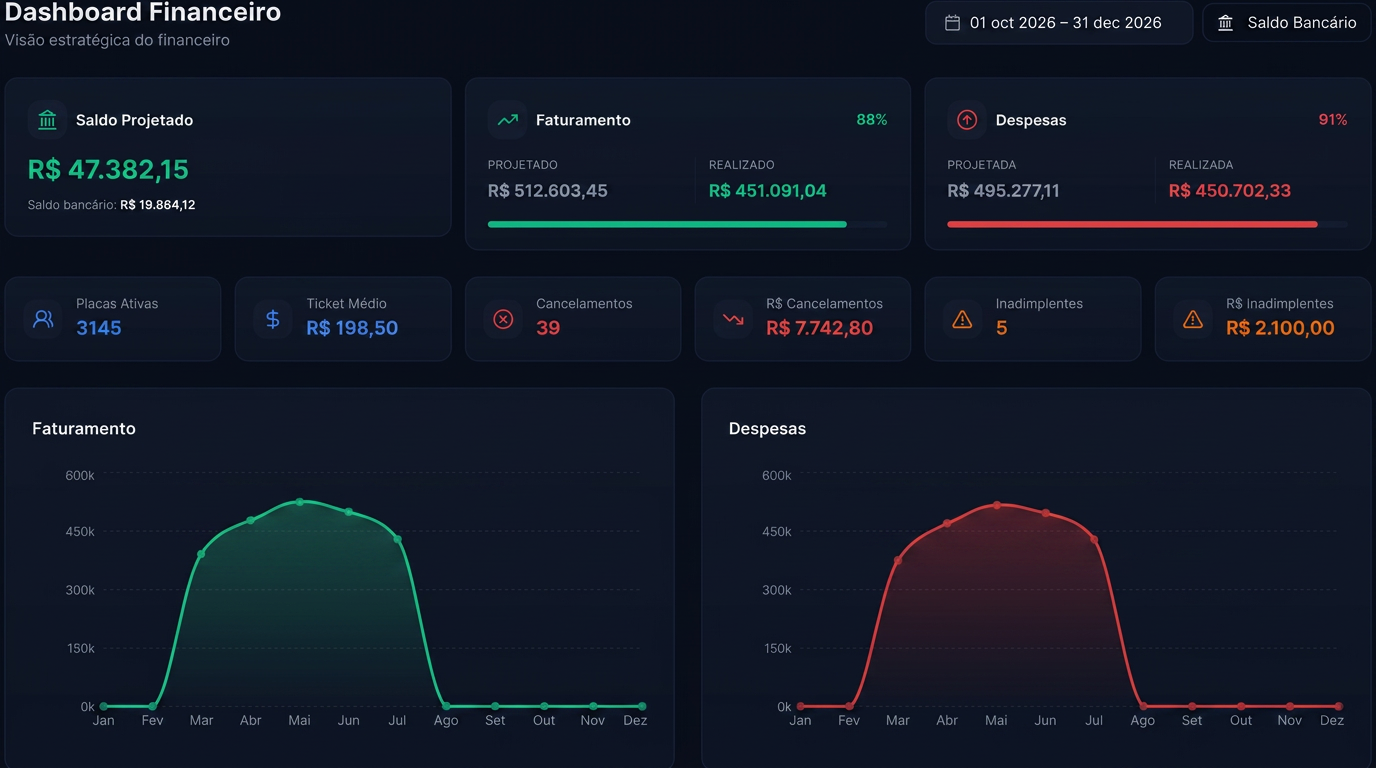Click Faturamento realizado value R$ 451.091,04
This screenshot has height=768, width=1376.
pyautogui.click(x=768, y=191)
